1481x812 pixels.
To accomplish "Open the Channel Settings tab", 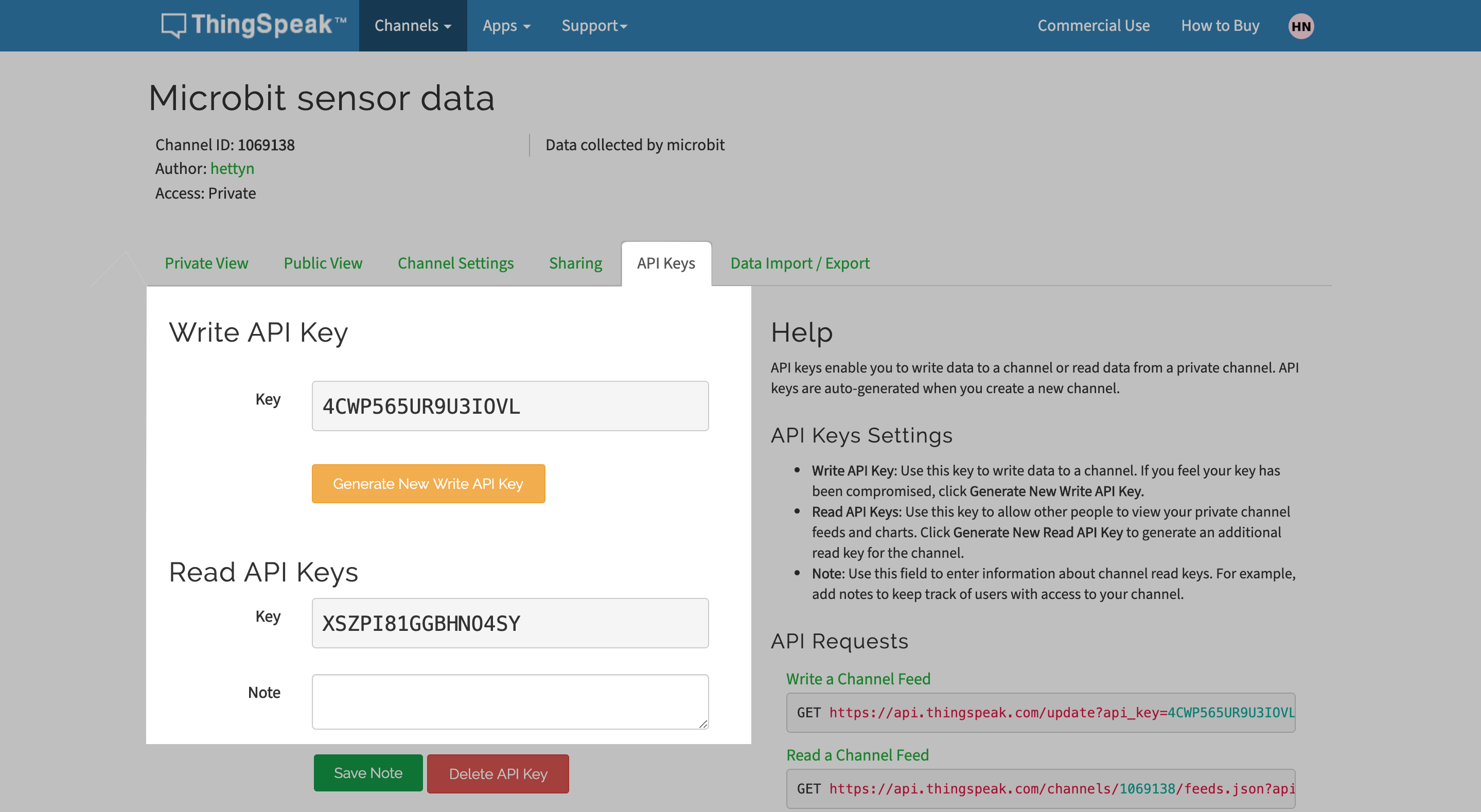I will 455,263.
